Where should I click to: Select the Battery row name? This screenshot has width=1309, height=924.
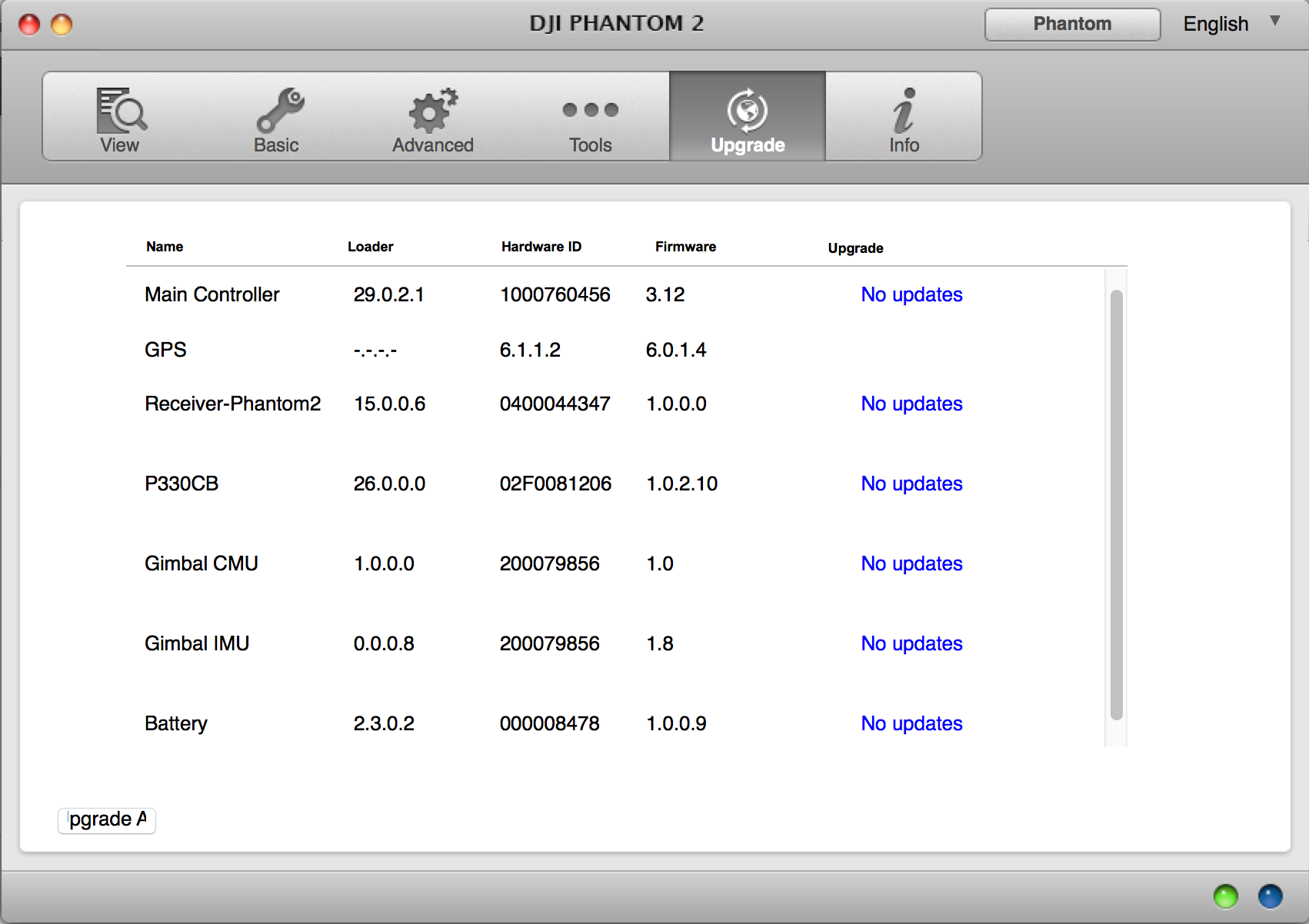[x=176, y=723]
